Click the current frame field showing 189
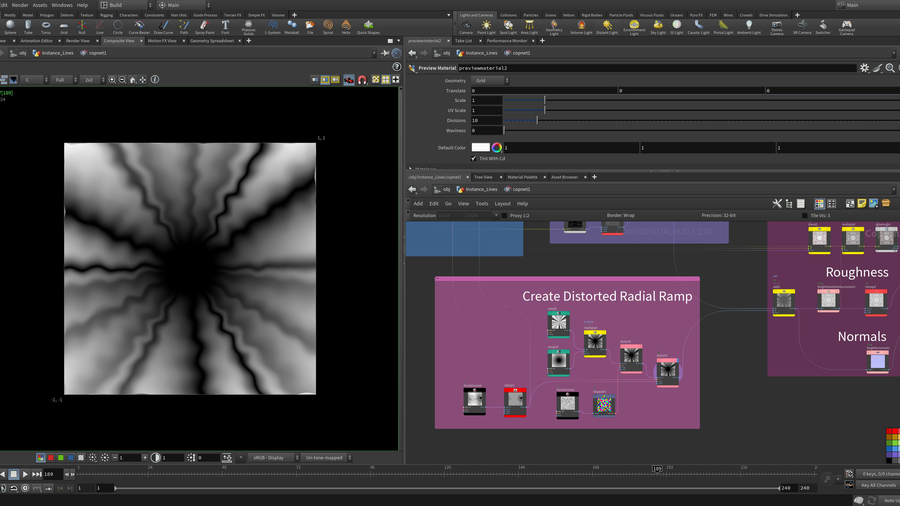Image resolution: width=900 pixels, height=506 pixels. (52, 474)
